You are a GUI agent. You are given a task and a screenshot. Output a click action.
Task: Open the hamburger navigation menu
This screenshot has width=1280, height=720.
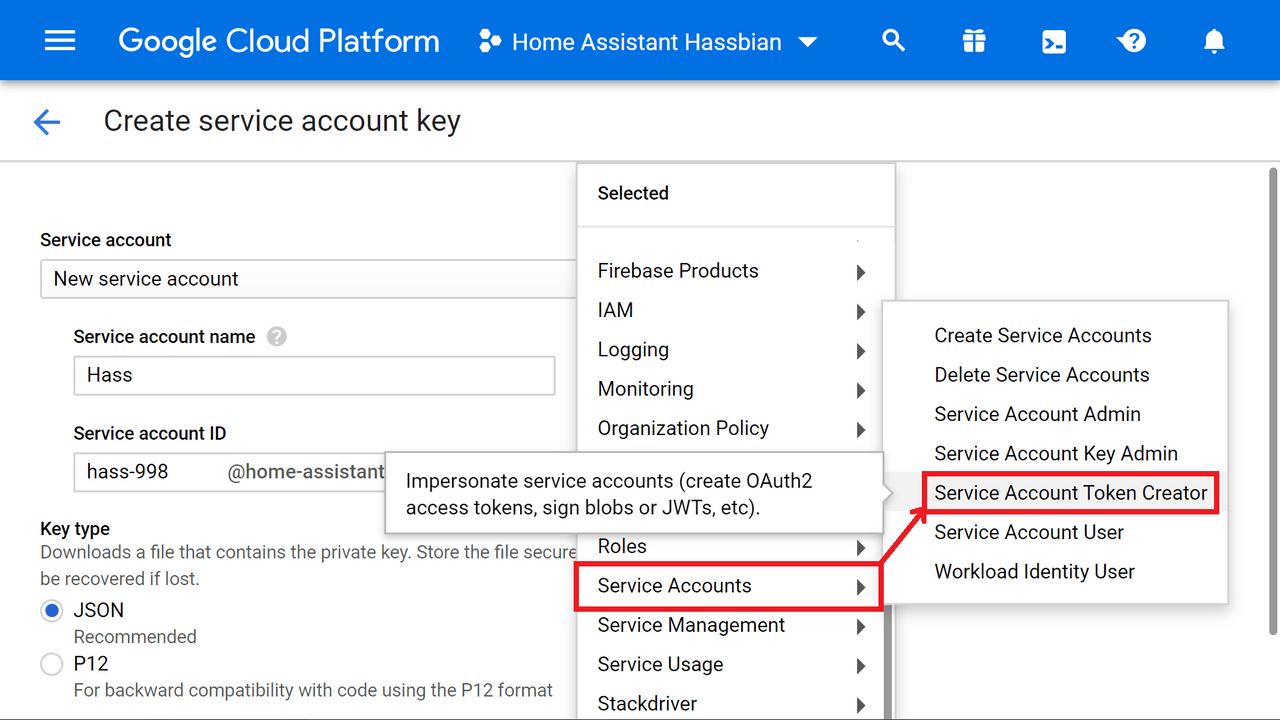(x=60, y=41)
